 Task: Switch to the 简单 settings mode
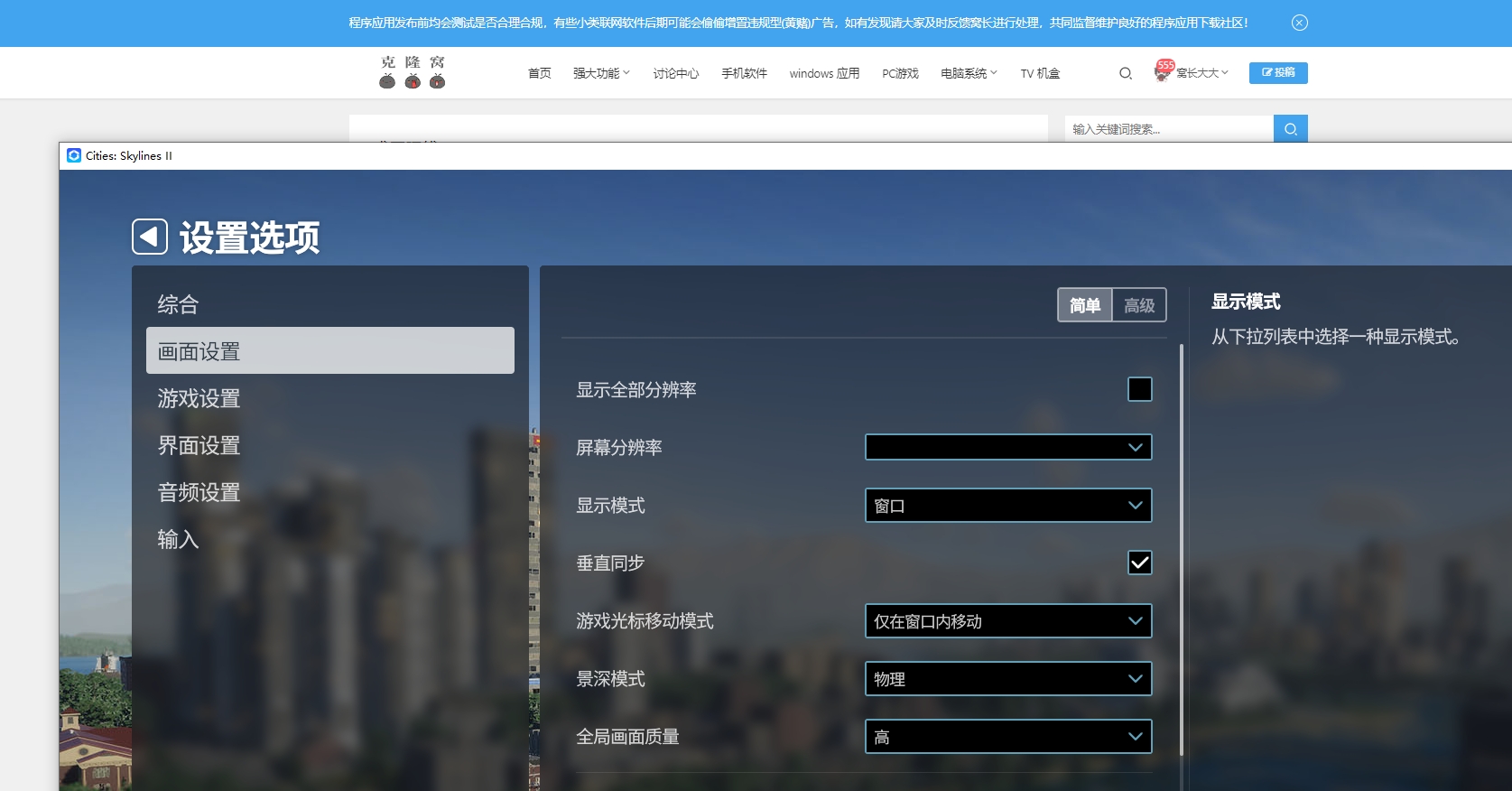(x=1085, y=305)
